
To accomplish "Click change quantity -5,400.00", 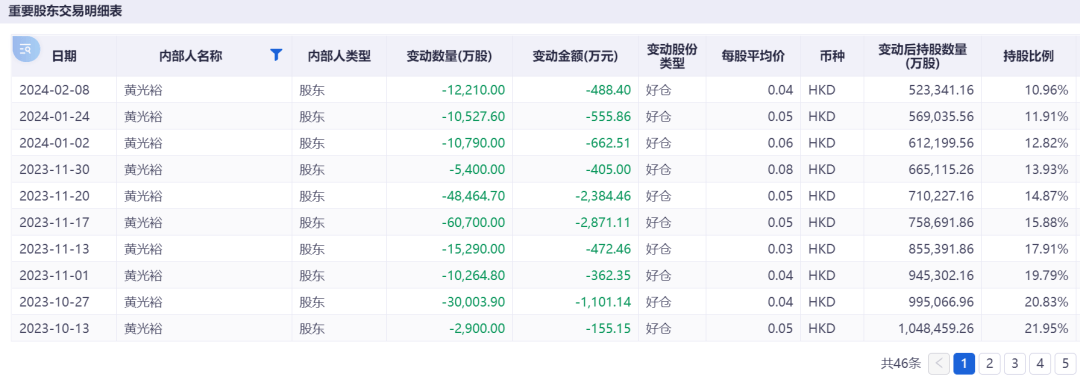I will click(477, 169).
